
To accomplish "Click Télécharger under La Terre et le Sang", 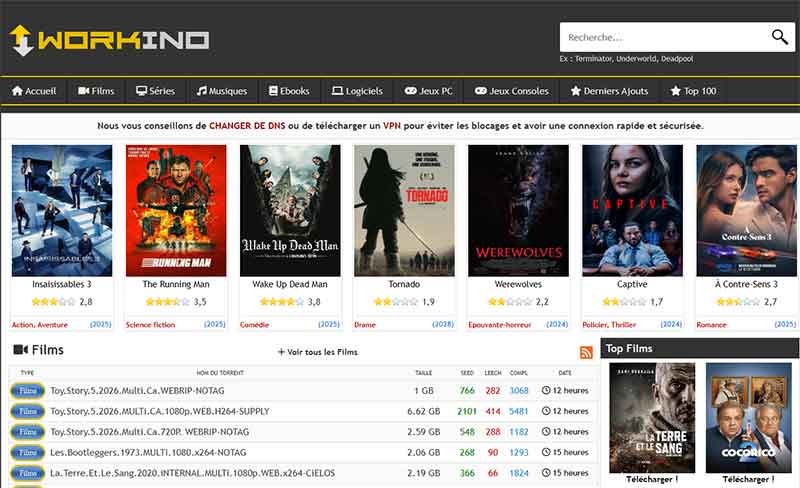I will (652, 479).
